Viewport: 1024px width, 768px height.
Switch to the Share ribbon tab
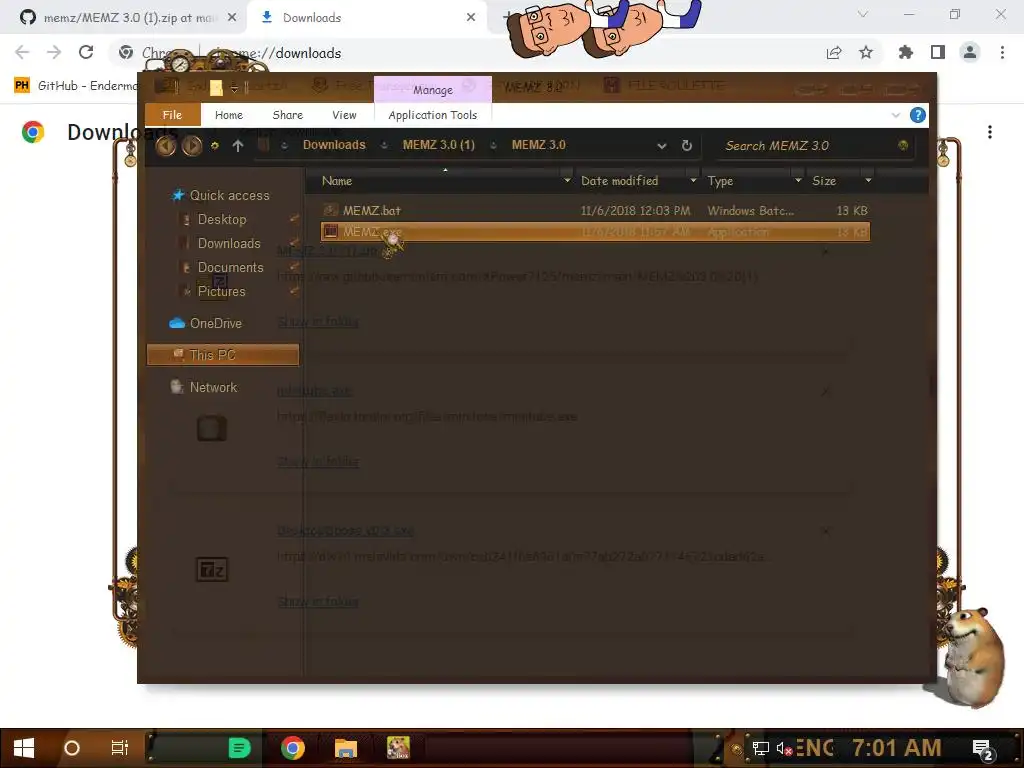pos(287,115)
